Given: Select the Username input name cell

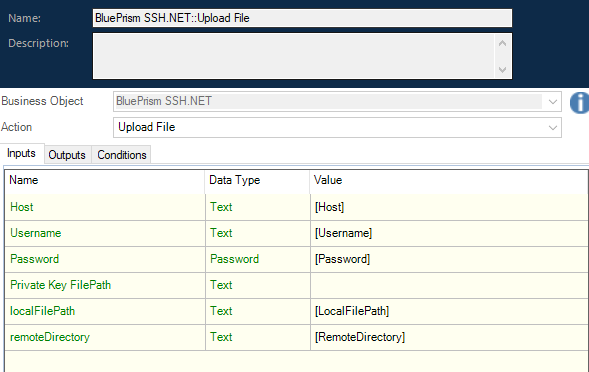Looking at the screenshot, I should [105, 233].
